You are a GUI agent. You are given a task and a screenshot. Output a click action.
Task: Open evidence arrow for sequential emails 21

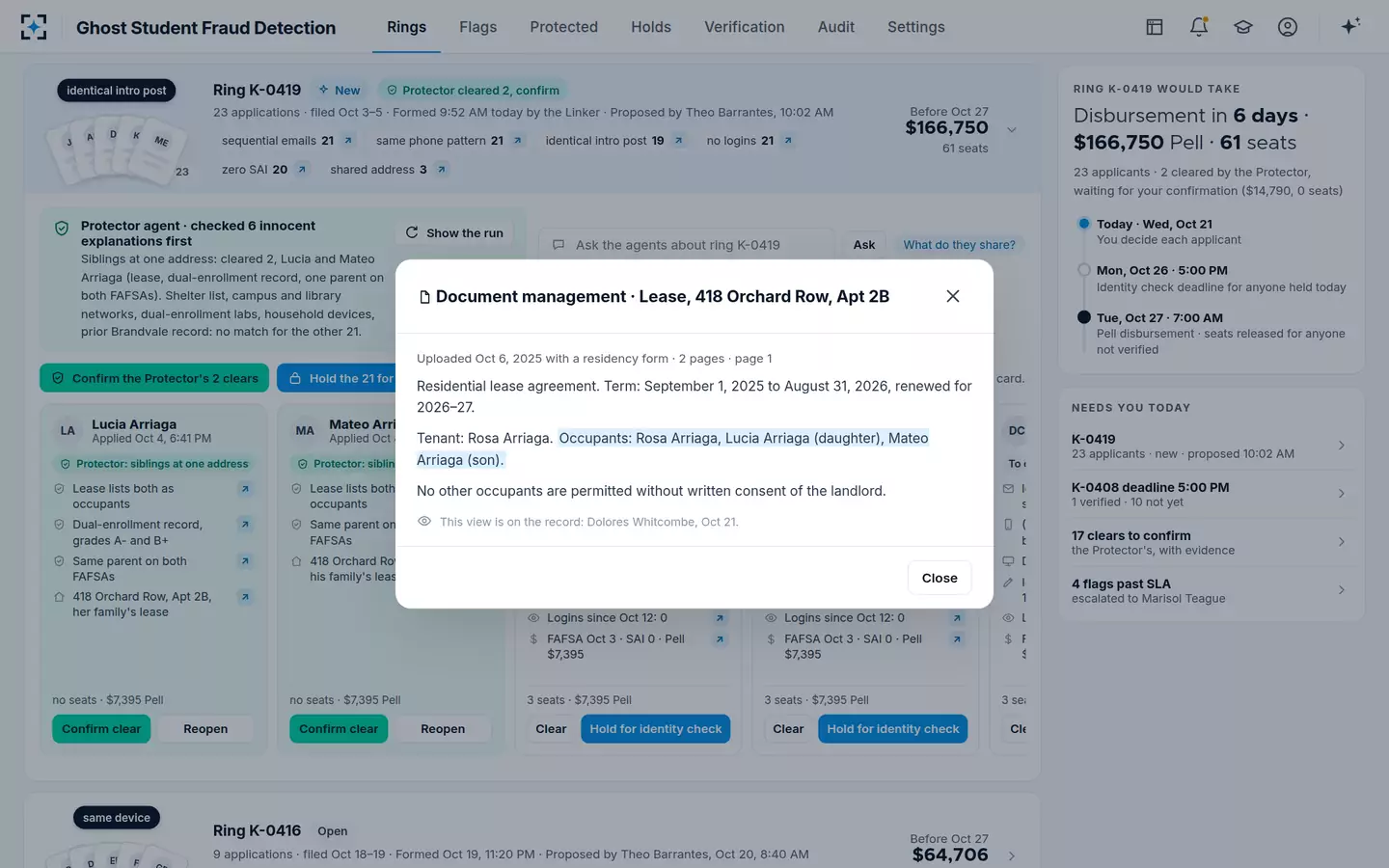[348, 141]
